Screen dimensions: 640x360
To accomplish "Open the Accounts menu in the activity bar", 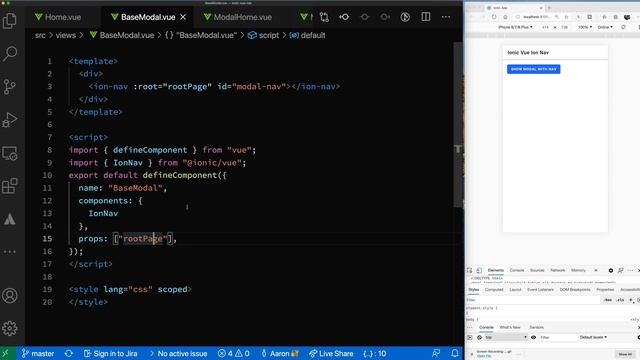I will 10,295.
